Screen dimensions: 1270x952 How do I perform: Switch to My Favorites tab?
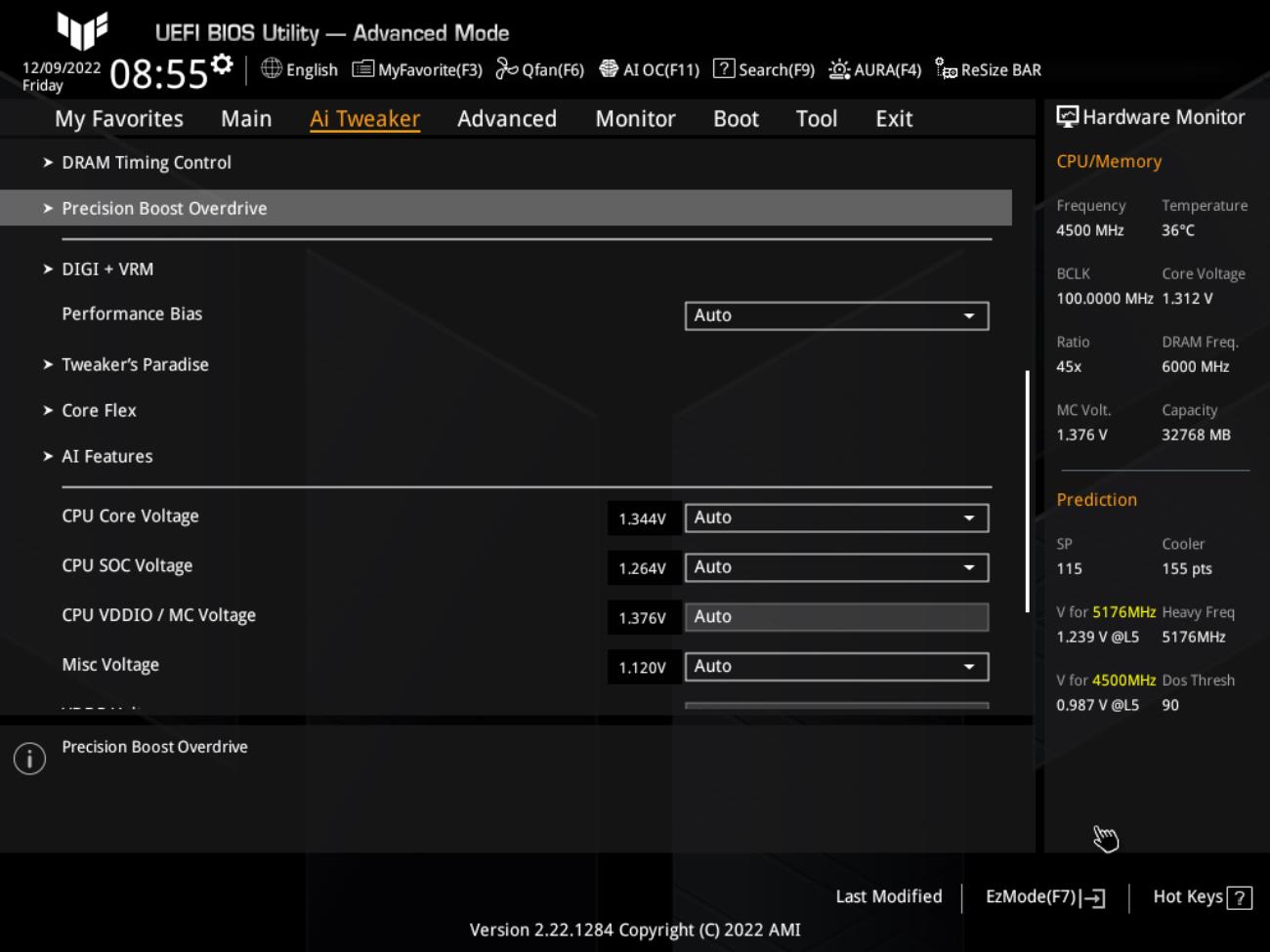click(x=119, y=119)
